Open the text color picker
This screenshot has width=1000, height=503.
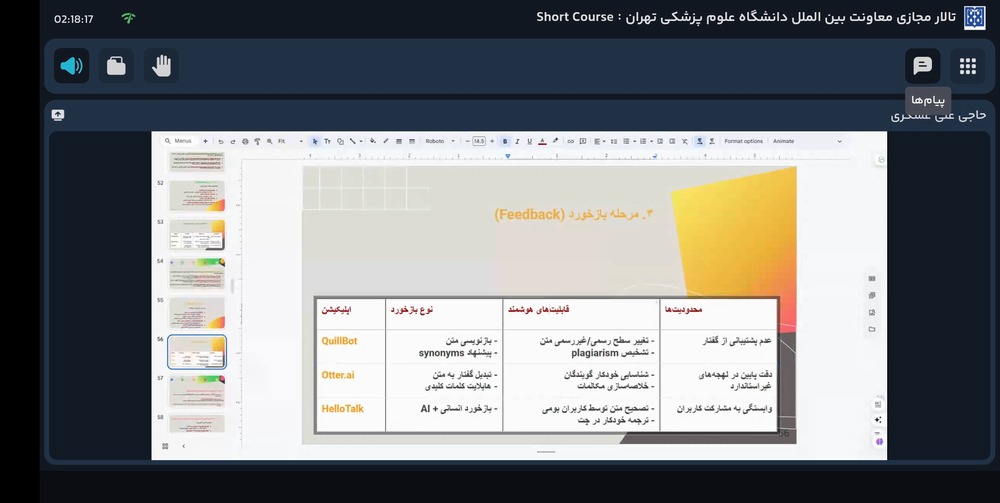542,141
